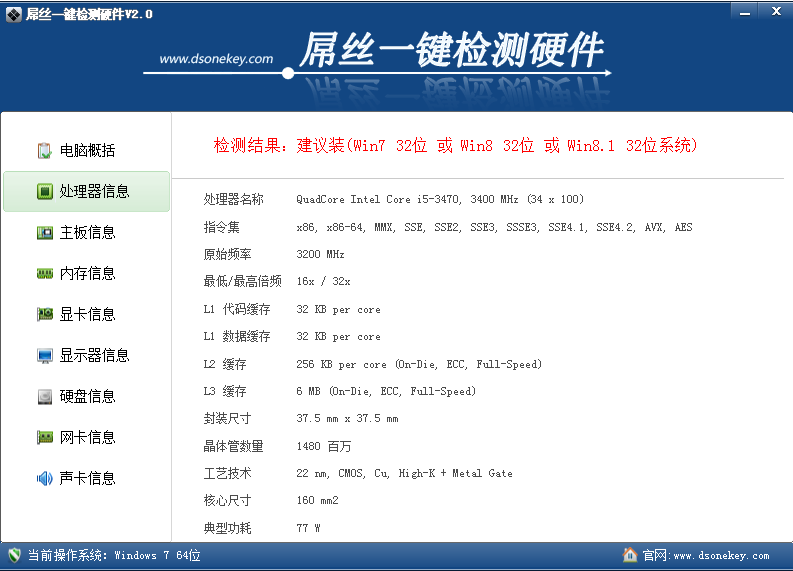Click the green shield status bar icon

click(14, 555)
